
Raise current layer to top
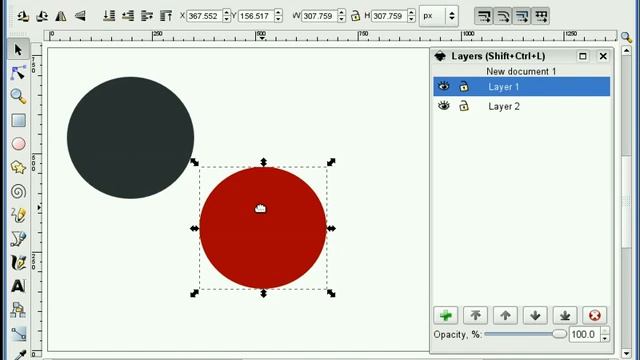click(476, 315)
